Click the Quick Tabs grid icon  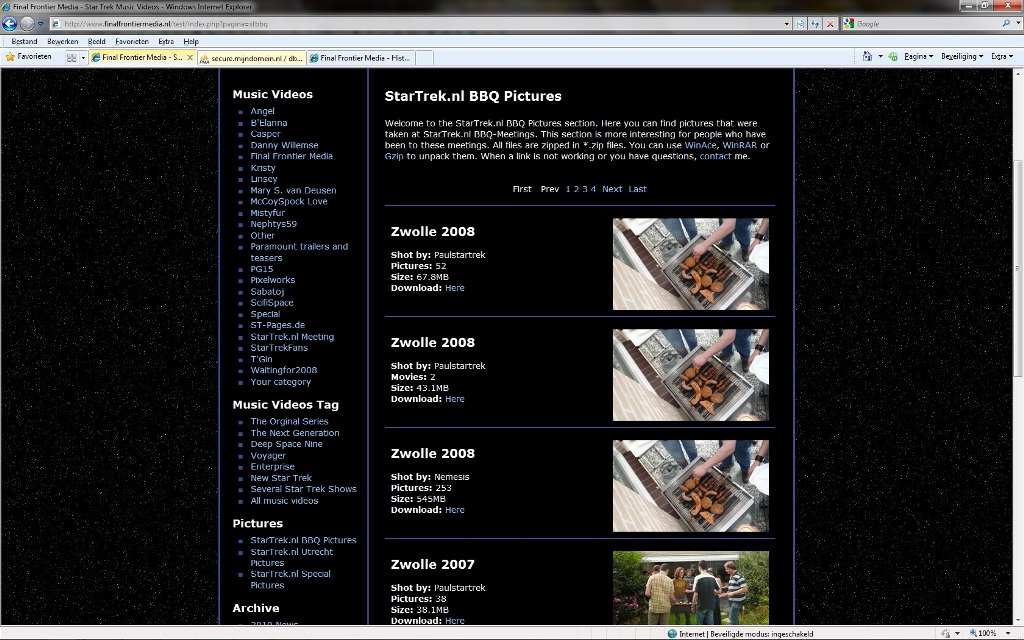[x=72, y=57]
